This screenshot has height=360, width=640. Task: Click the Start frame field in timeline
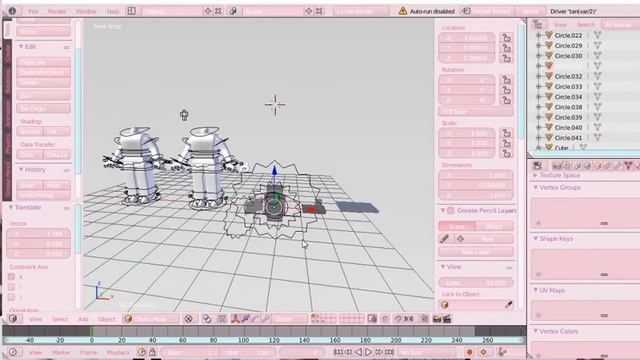pos(189,352)
